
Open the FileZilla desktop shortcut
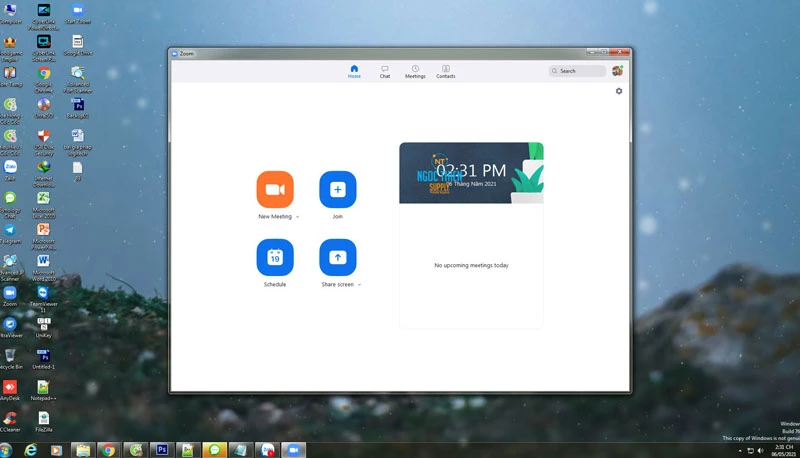click(x=43, y=419)
